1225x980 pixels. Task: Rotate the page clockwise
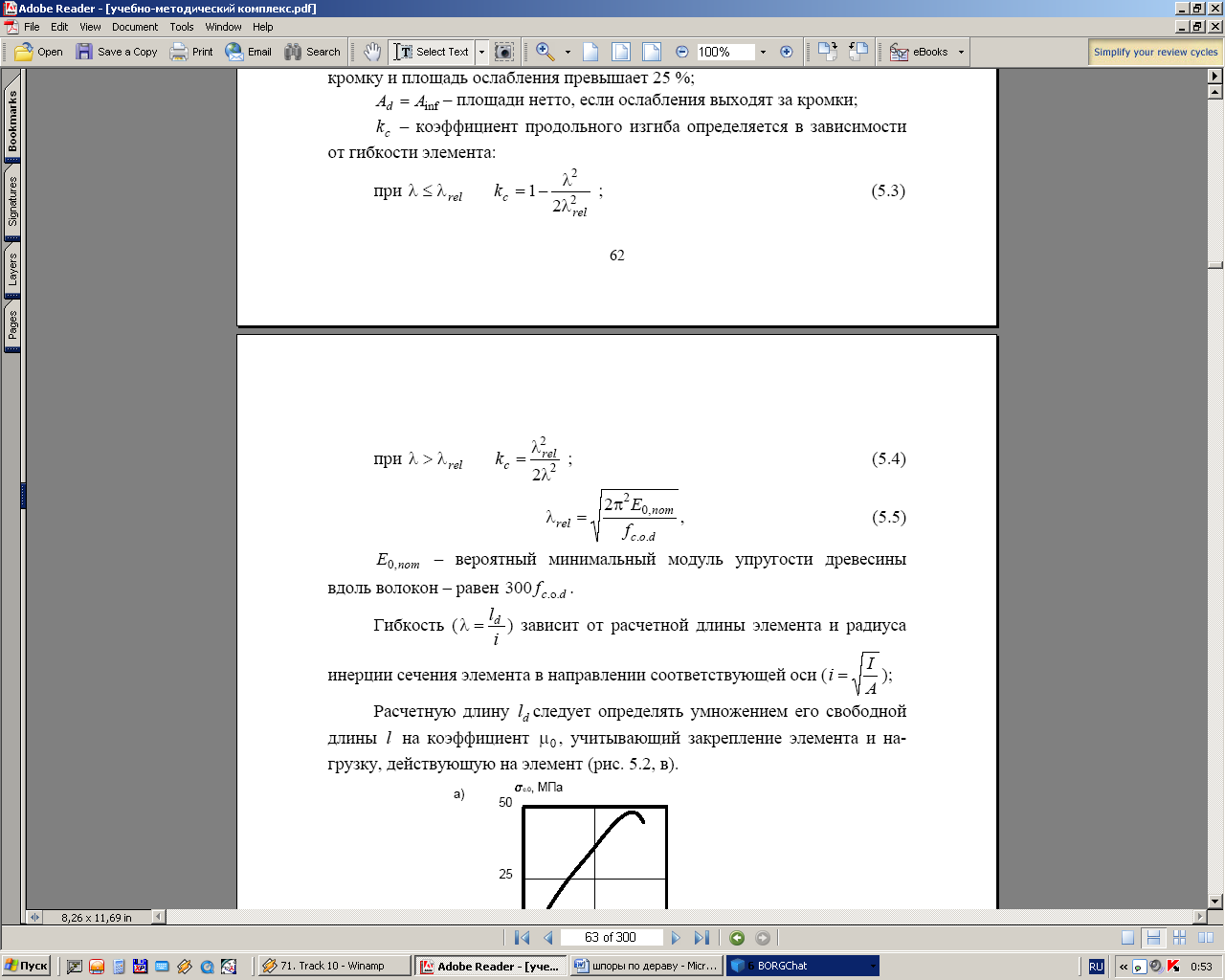pos(828,52)
